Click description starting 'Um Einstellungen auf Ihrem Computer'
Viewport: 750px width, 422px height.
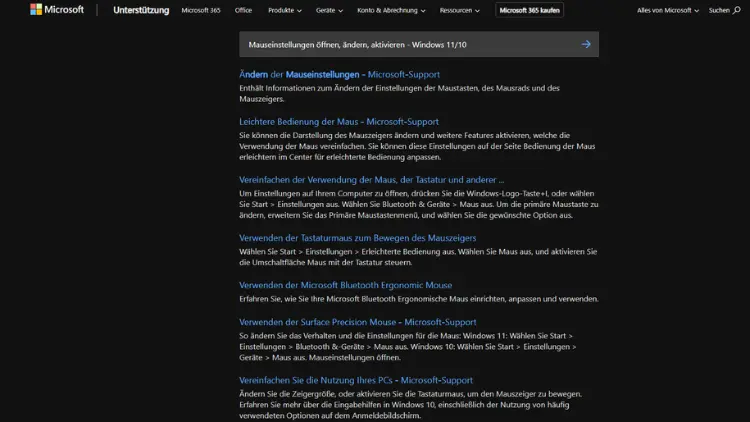tap(419, 204)
